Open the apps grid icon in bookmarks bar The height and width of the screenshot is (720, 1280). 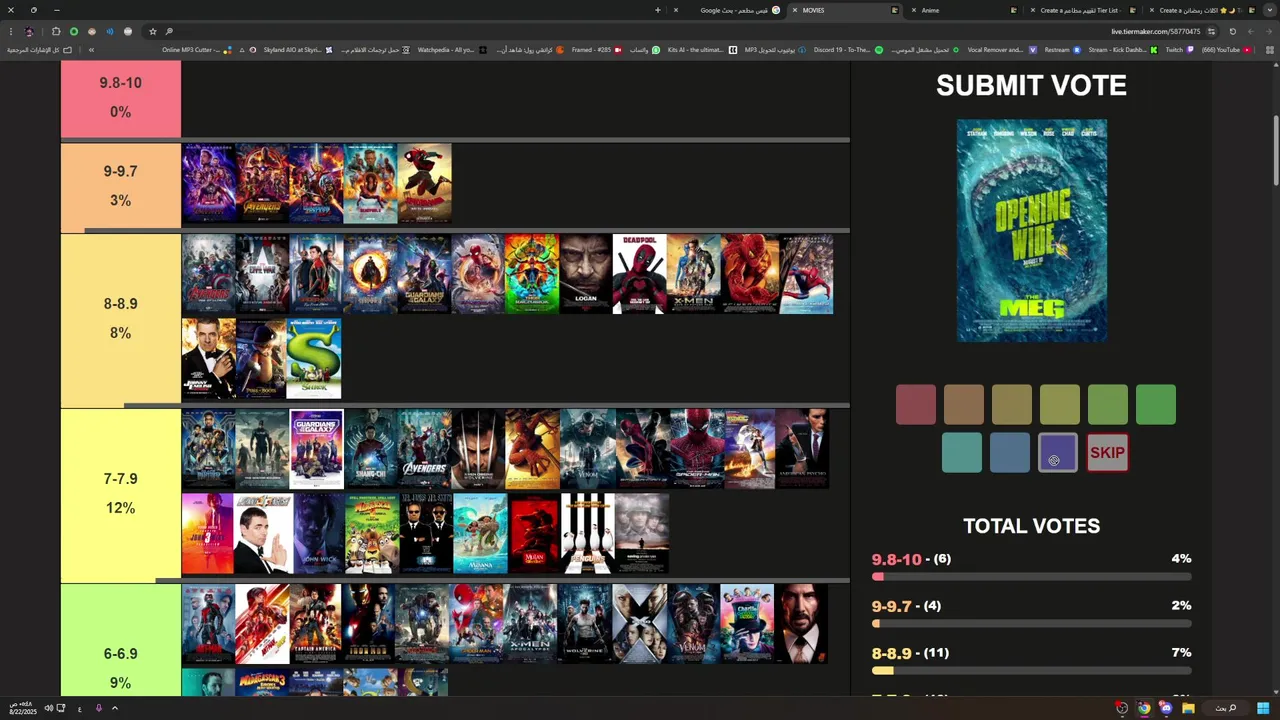pos(1272,50)
